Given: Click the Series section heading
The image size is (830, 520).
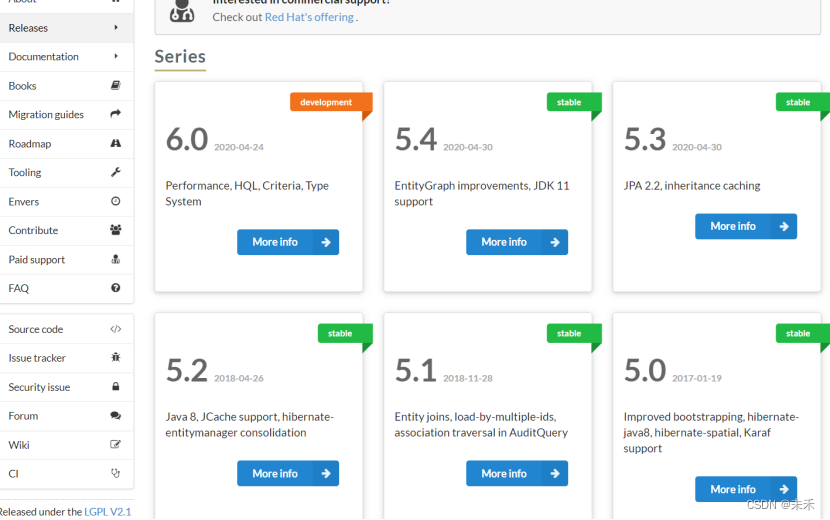Looking at the screenshot, I should pos(180,56).
